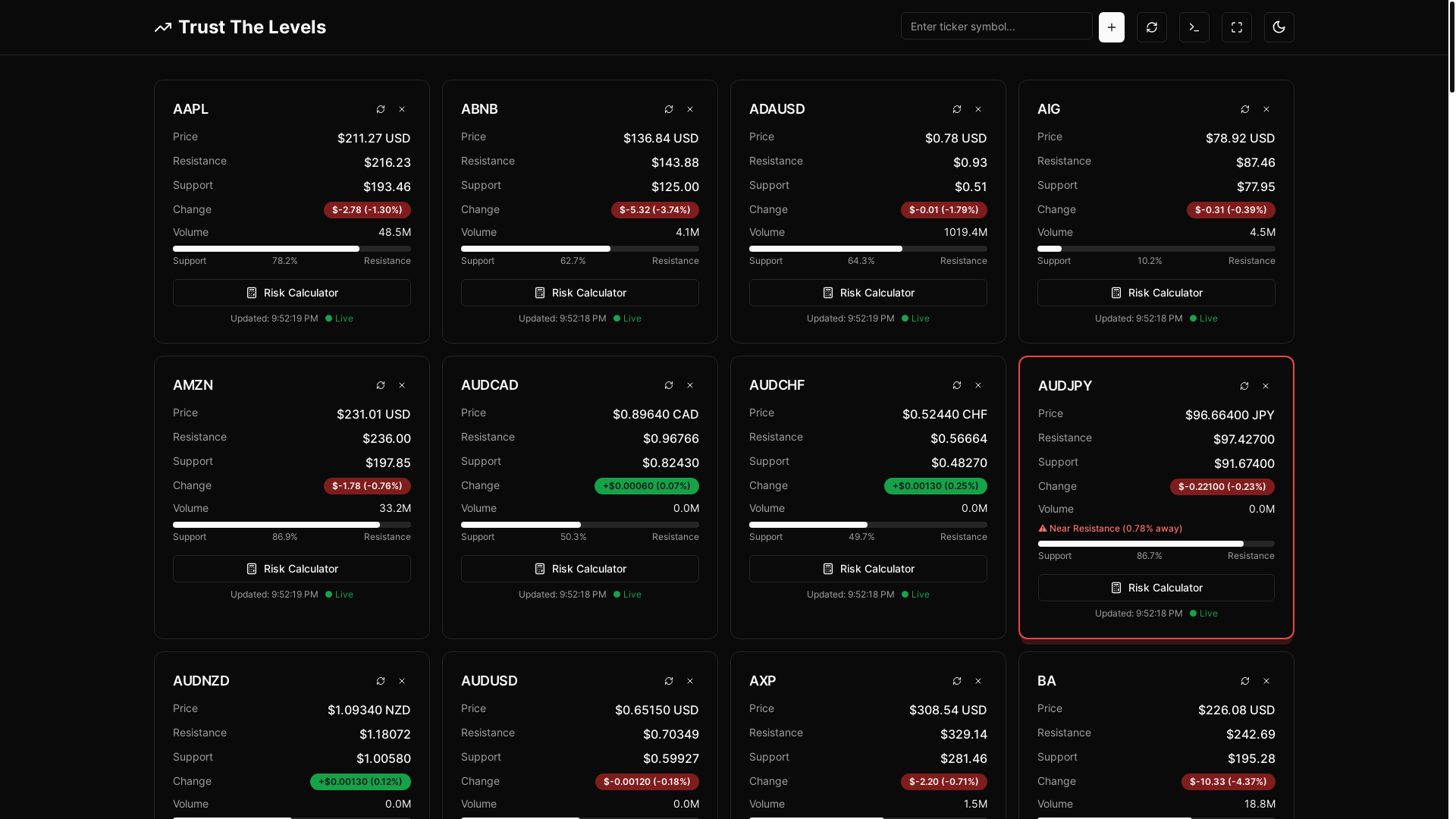Remove the AXP card
This screenshot has width=1456, height=819.
tap(978, 681)
